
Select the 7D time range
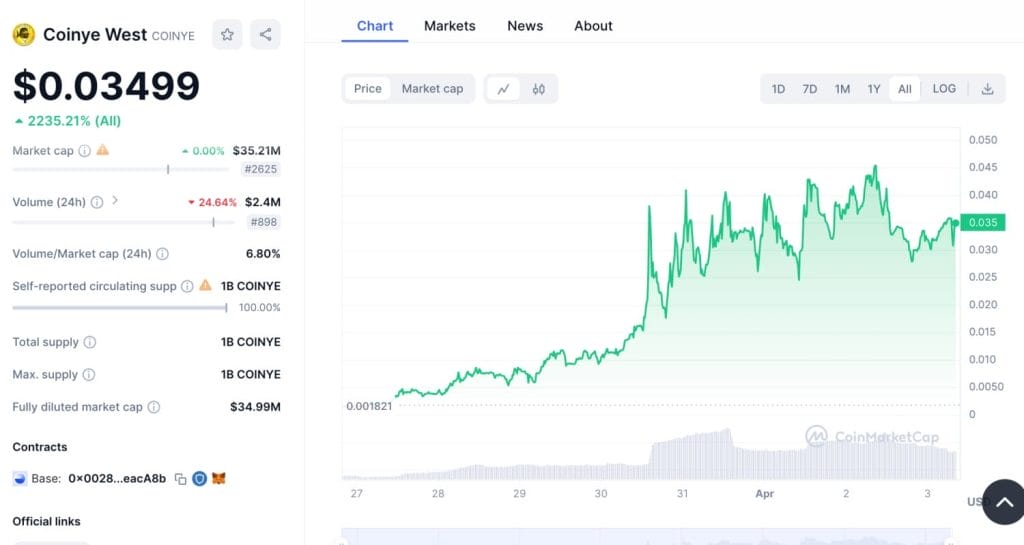(809, 89)
